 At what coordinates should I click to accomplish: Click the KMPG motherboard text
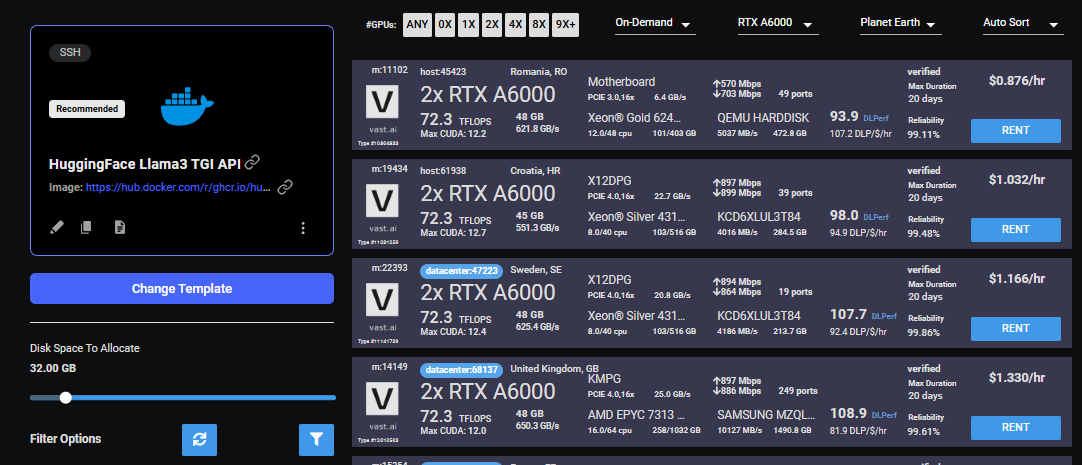[604, 379]
